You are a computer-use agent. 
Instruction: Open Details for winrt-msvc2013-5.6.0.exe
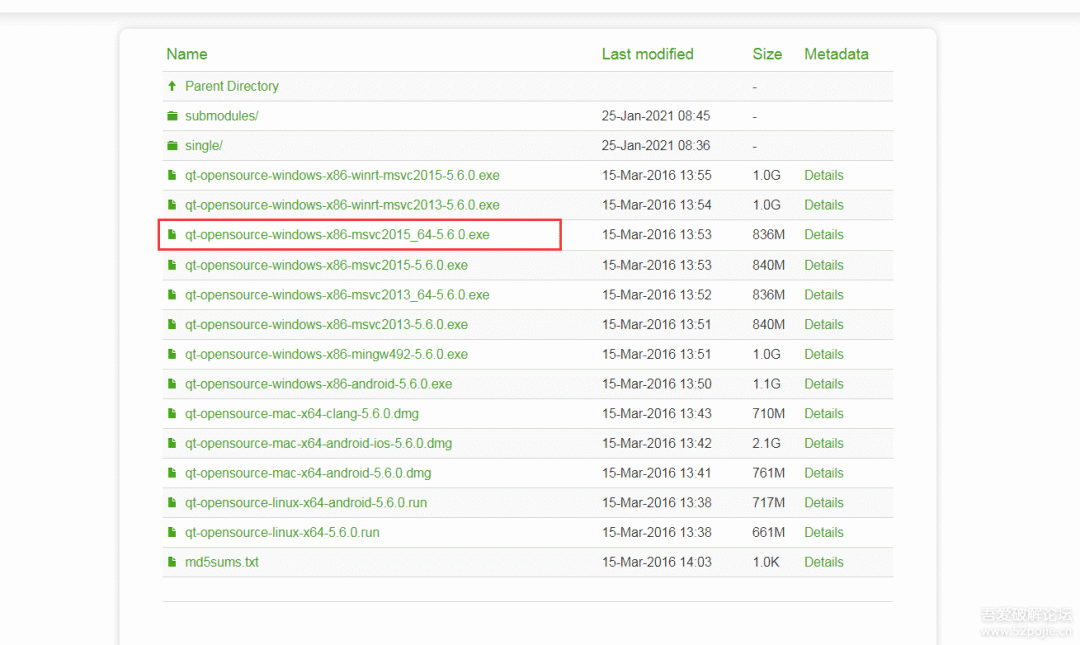(824, 205)
